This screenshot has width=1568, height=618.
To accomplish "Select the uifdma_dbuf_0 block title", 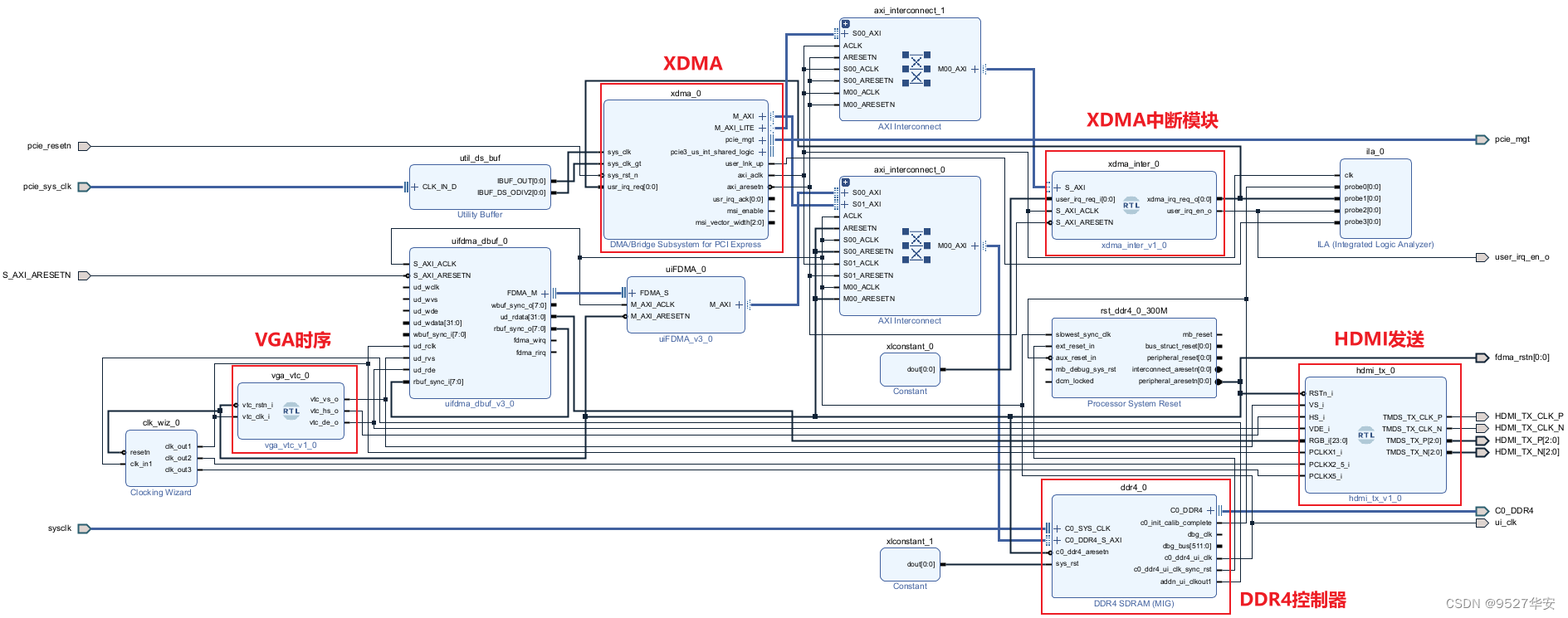I will click(480, 241).
